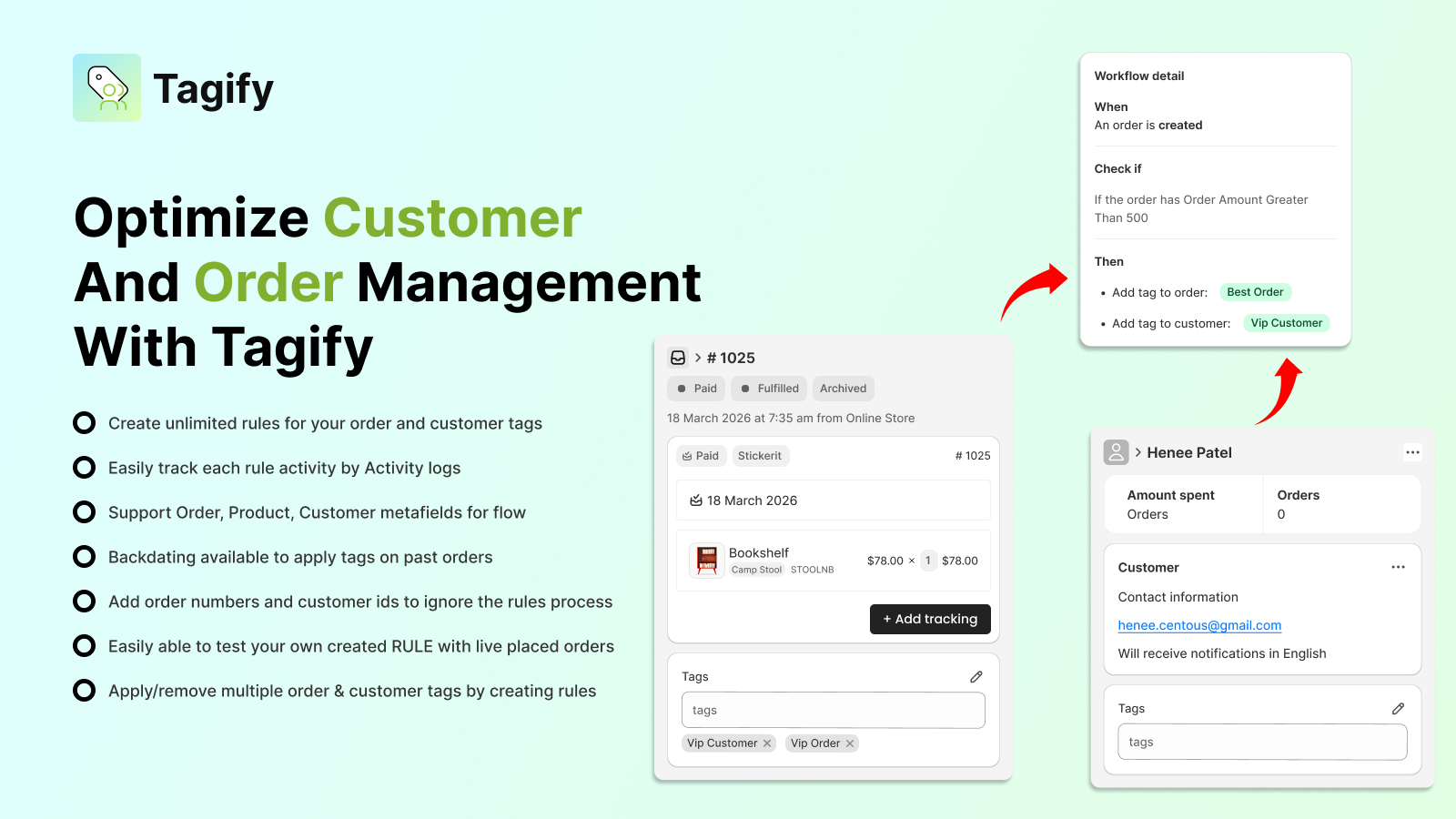Edit tags using the customer Tags pencil
This screenshot has width=1456, height=819.
(x=1399, y=709)
